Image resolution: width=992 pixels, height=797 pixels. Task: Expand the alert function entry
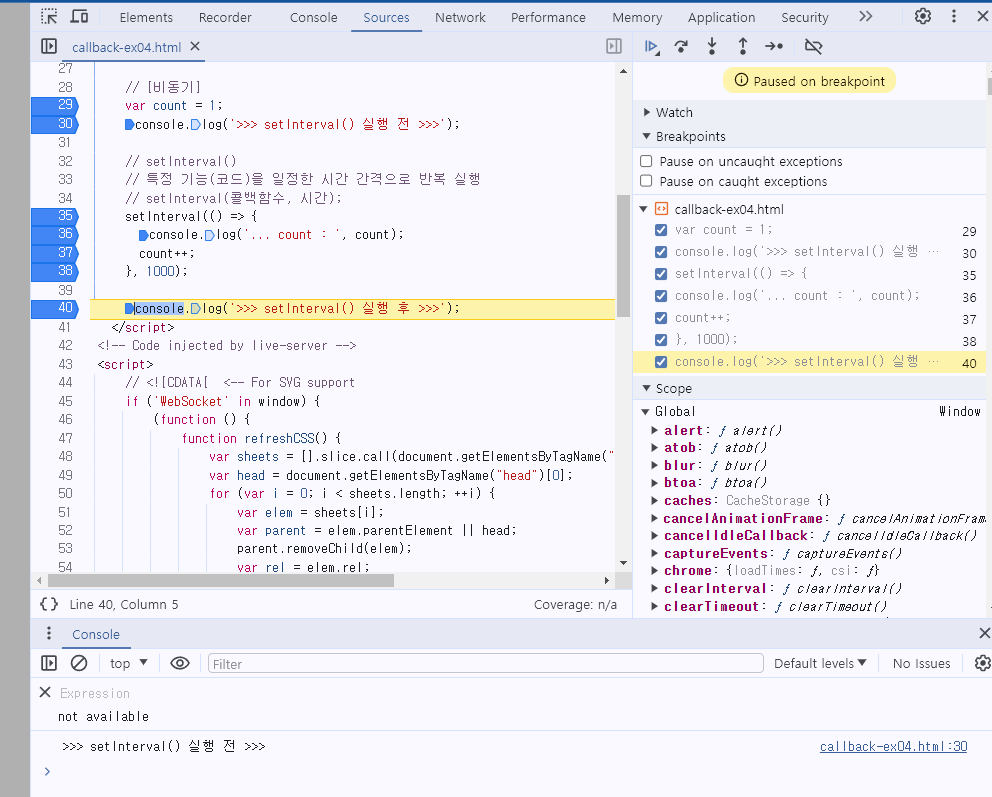pyautogui.click(x=655, y=430)
